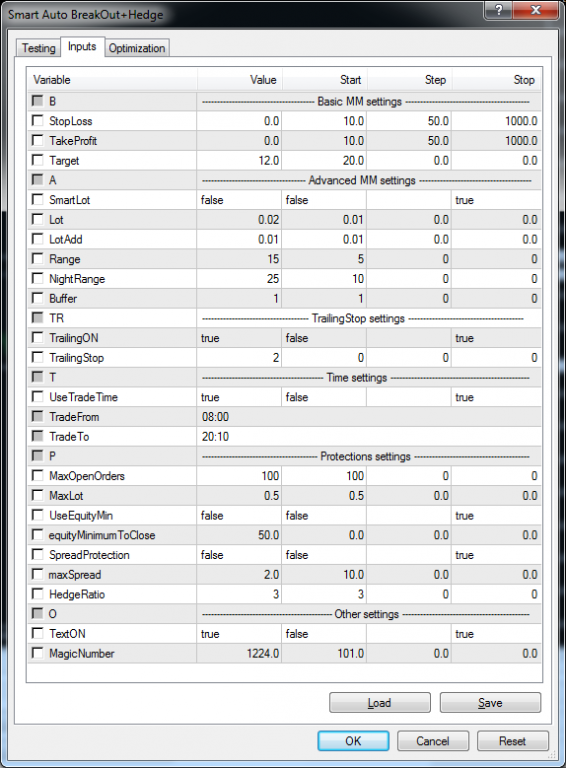Viewport: 566px width, 768px height.
Task: Toggle the MaxOpenOrders checkbox
Action: pos(37,476)
